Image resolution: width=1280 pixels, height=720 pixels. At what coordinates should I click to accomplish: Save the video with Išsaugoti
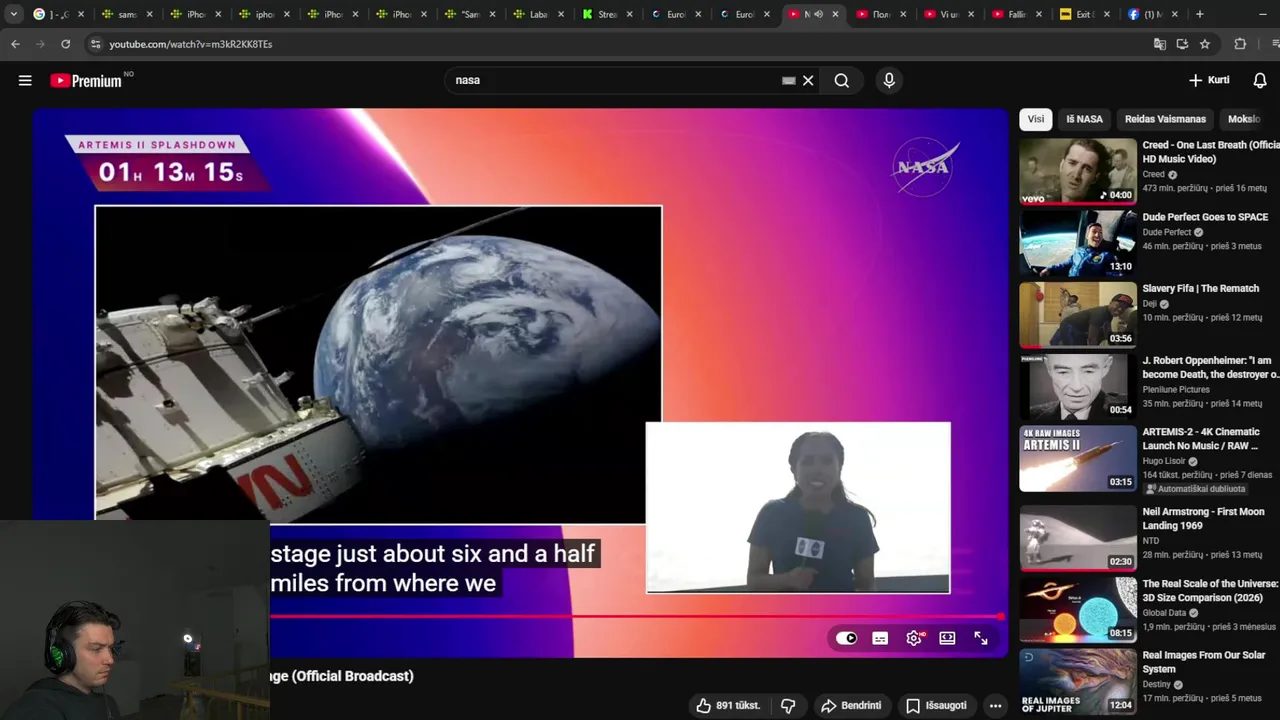pyautogui.click(x=936, y=705)
